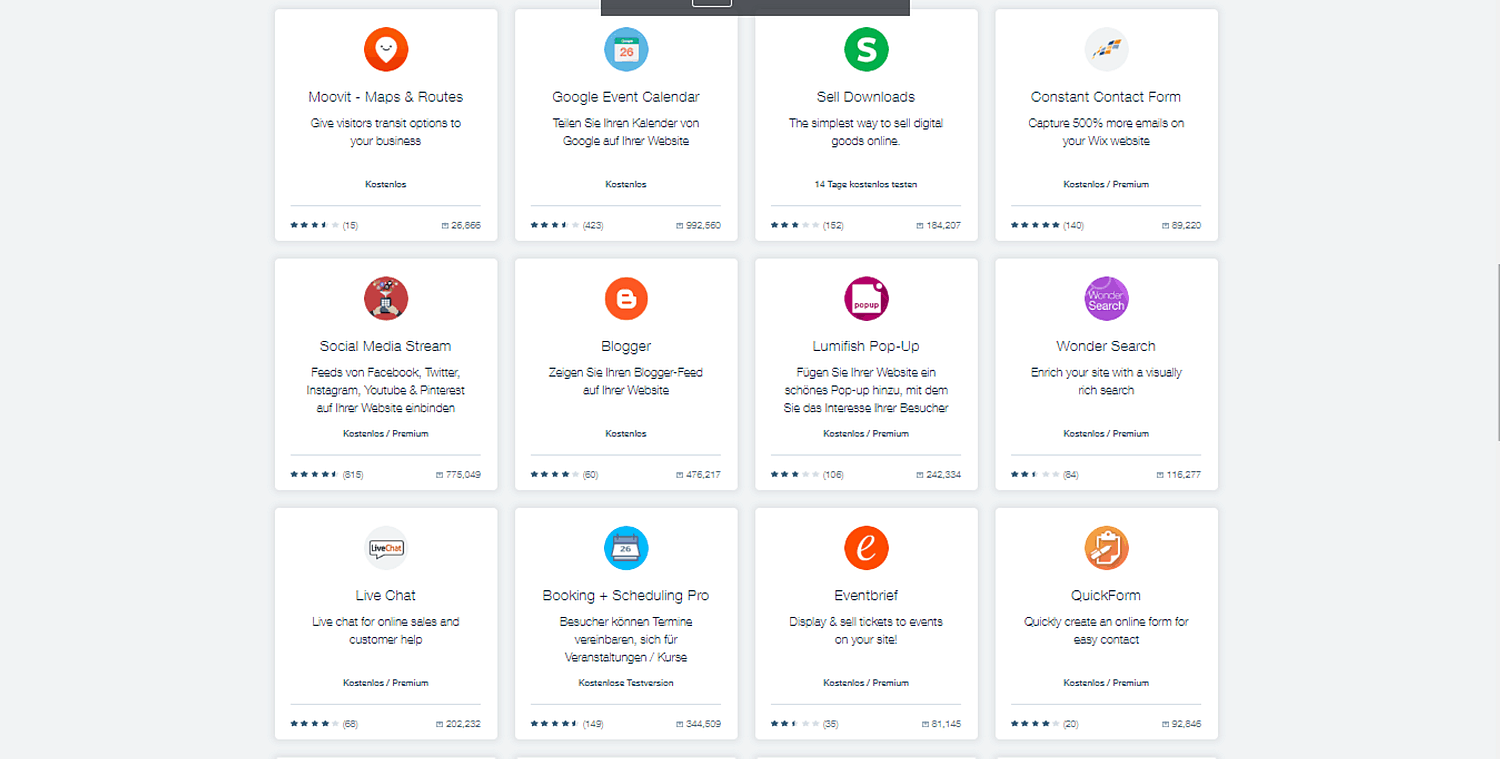Click the Sell Downloads rating (152)

[807, 226]
